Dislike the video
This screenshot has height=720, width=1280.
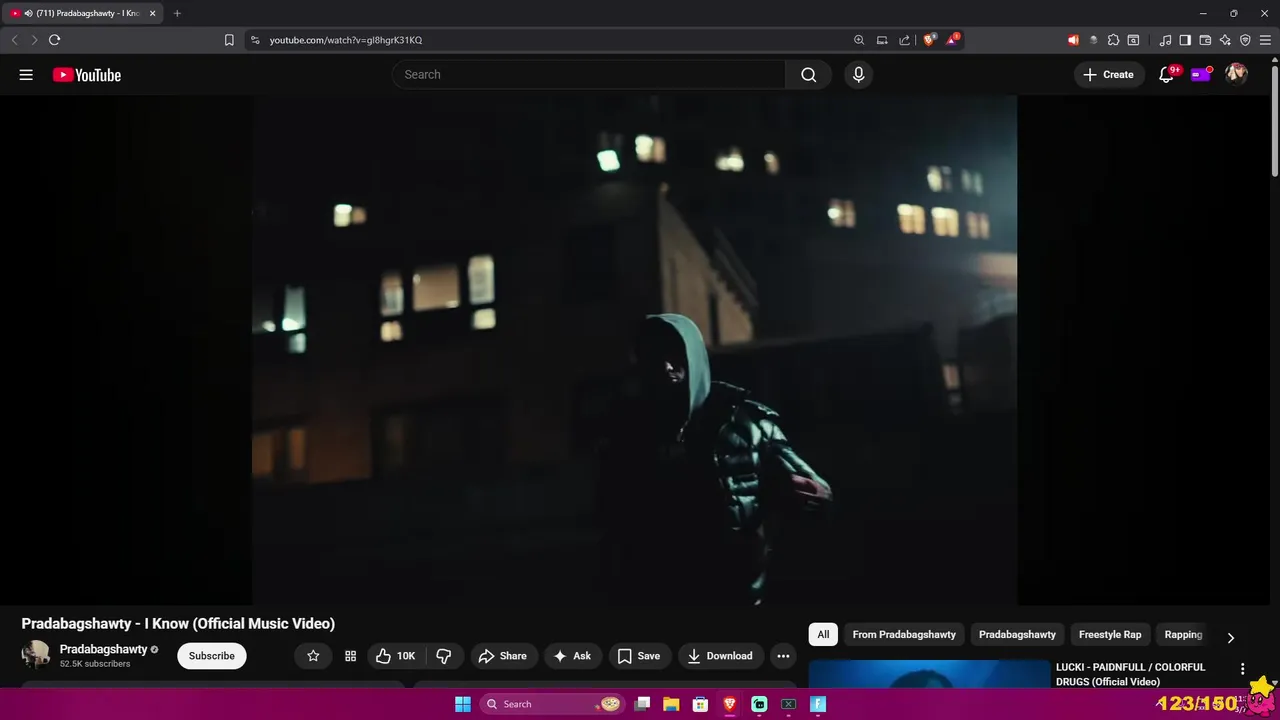point(444,656)
